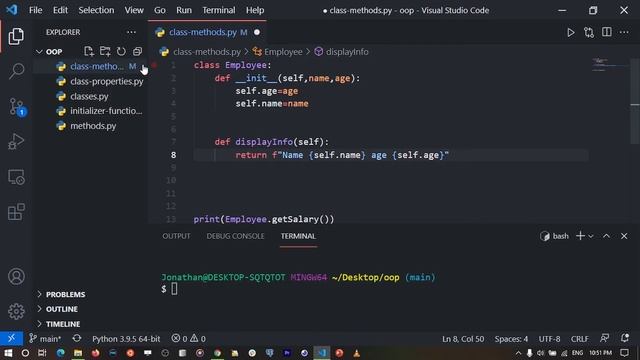Viewport: 640px width, 360px height.
Task: Open the Run menu
Action: coord(184,10)
